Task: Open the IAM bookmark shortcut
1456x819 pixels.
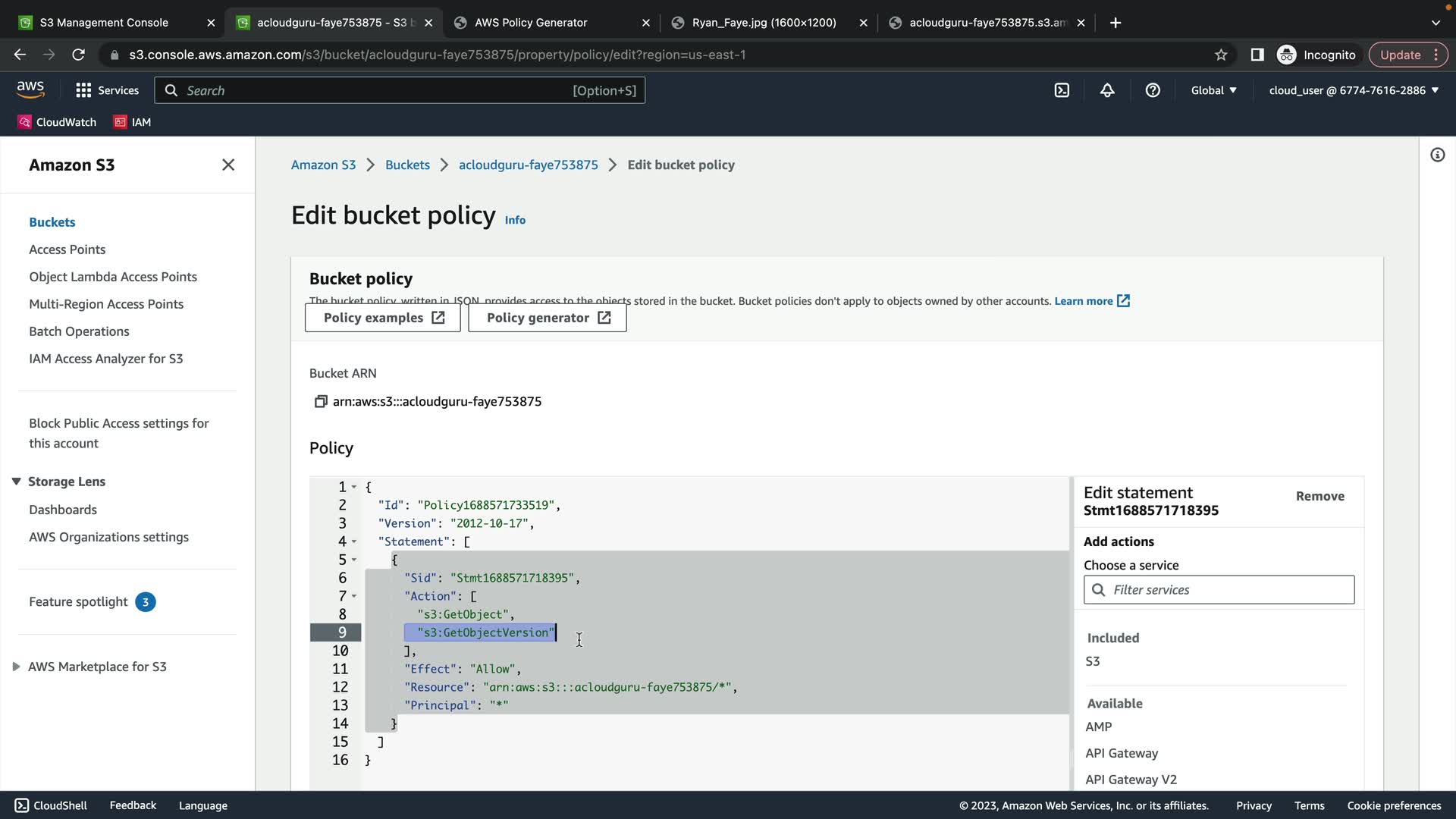Action: point(133,122)
